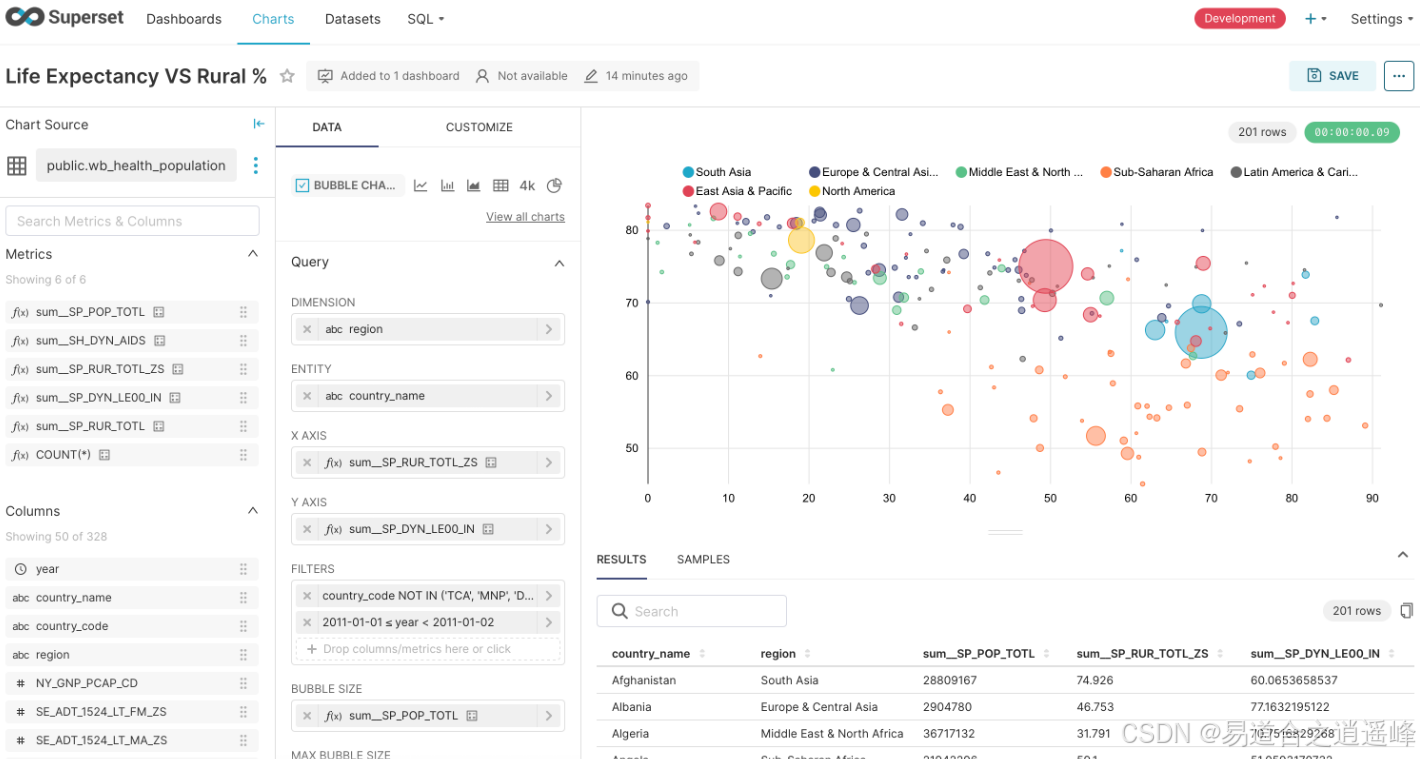Remove country_name from Entity field
Screen dimensions: 1420x759
[x=307, y=396]
